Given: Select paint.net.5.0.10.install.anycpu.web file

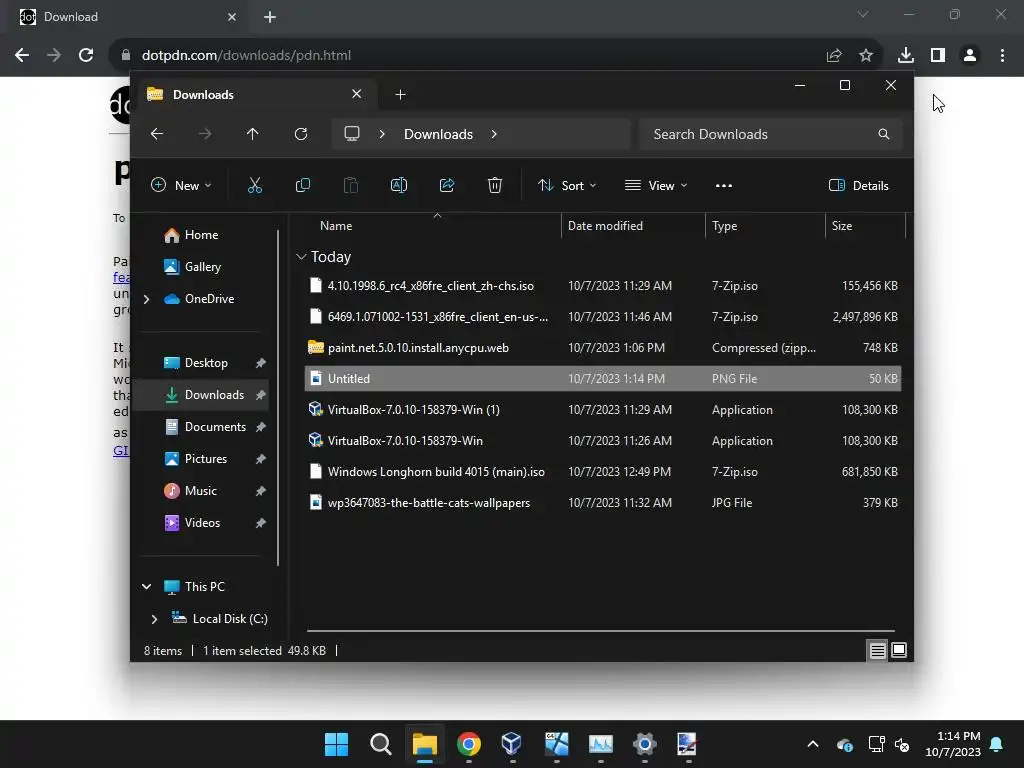Looking at the screenshot, I should 603,348.
